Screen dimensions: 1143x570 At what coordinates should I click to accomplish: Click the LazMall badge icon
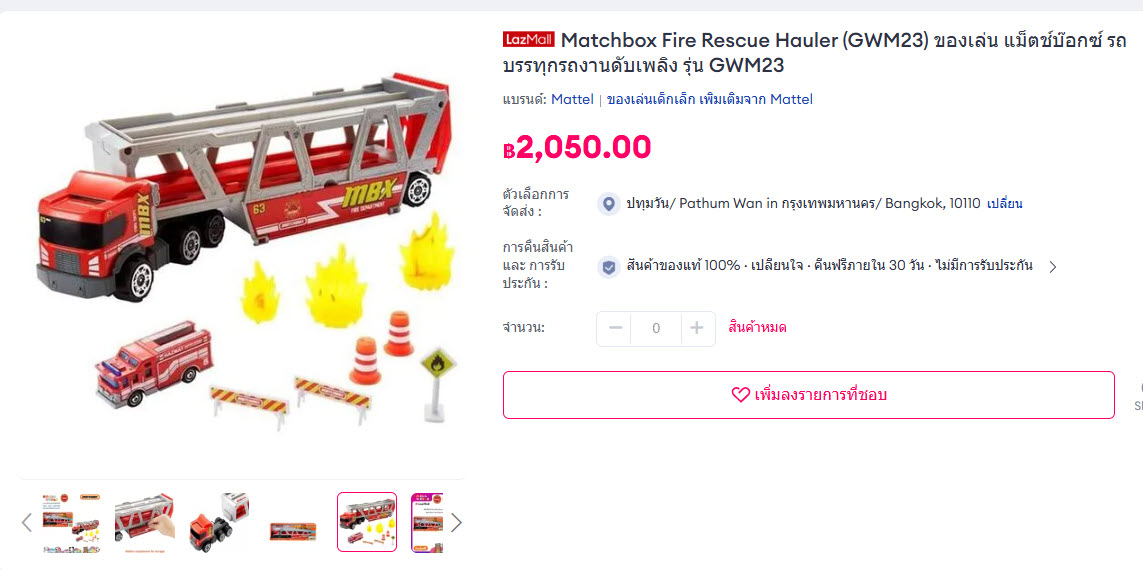528,39
